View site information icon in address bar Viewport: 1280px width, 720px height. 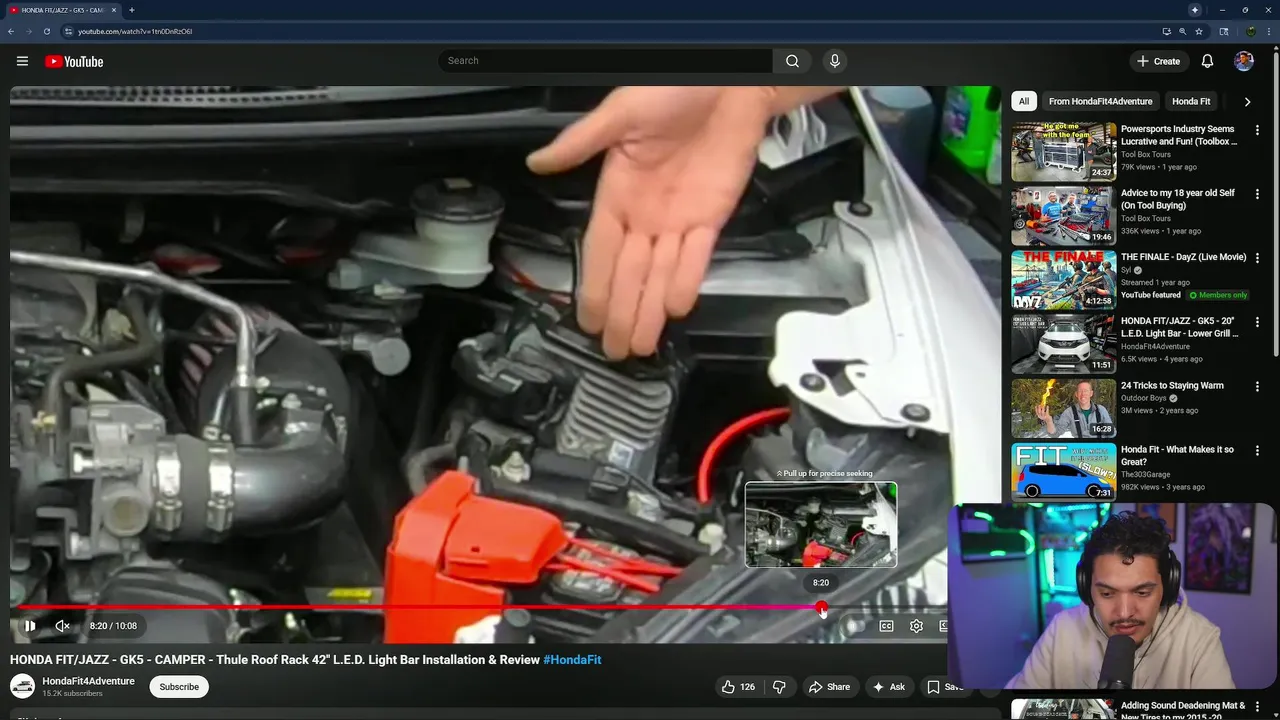click(68, 31)
